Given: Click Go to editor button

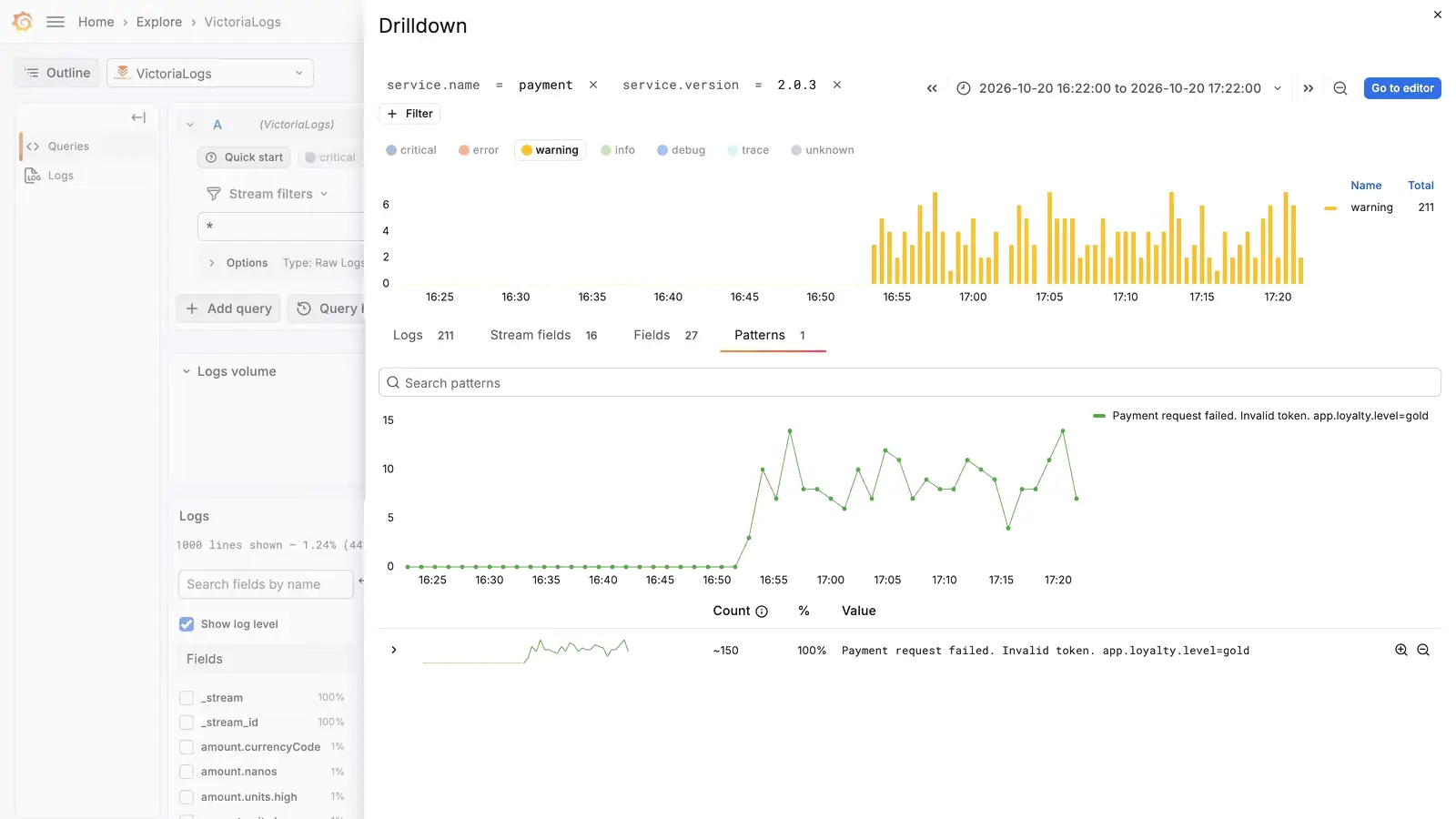Looking at the screenshot, I should coord(1402,88).
